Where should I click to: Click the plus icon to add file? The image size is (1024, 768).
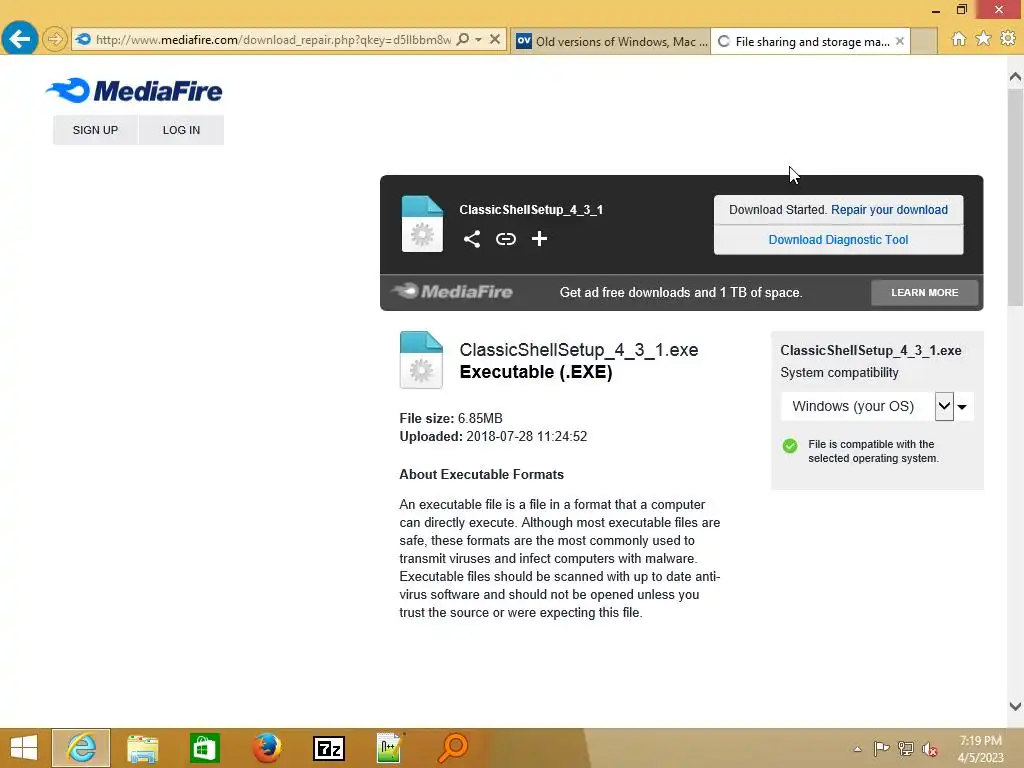coord(539,239)
